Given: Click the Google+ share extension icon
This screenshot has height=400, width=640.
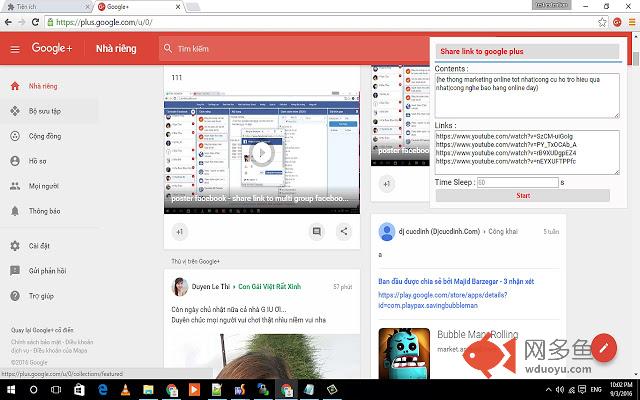Looking at the screenshot, I should coord(617,22).
